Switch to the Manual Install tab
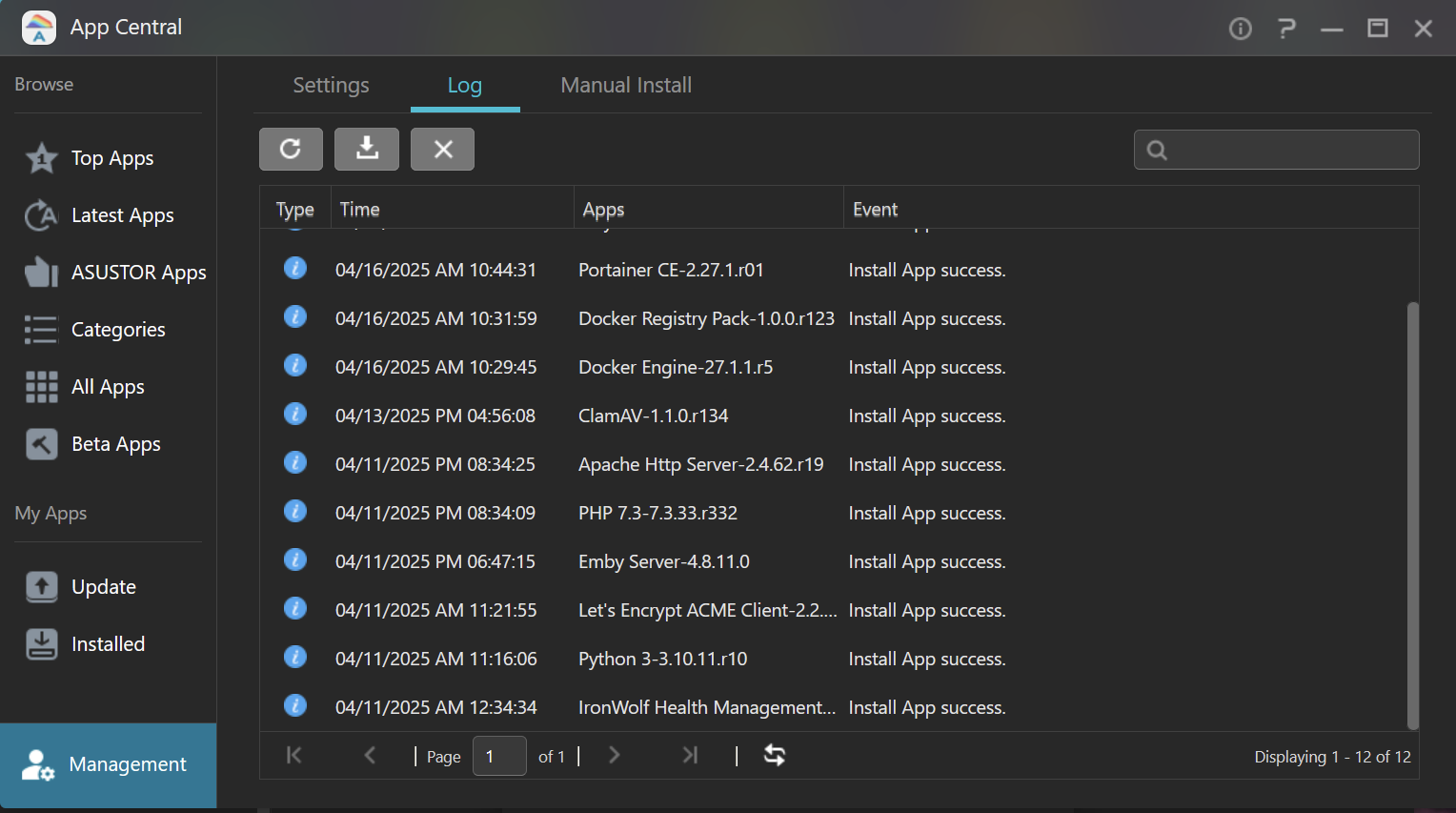The image size is (1456, 813). (x=626, y=86)
